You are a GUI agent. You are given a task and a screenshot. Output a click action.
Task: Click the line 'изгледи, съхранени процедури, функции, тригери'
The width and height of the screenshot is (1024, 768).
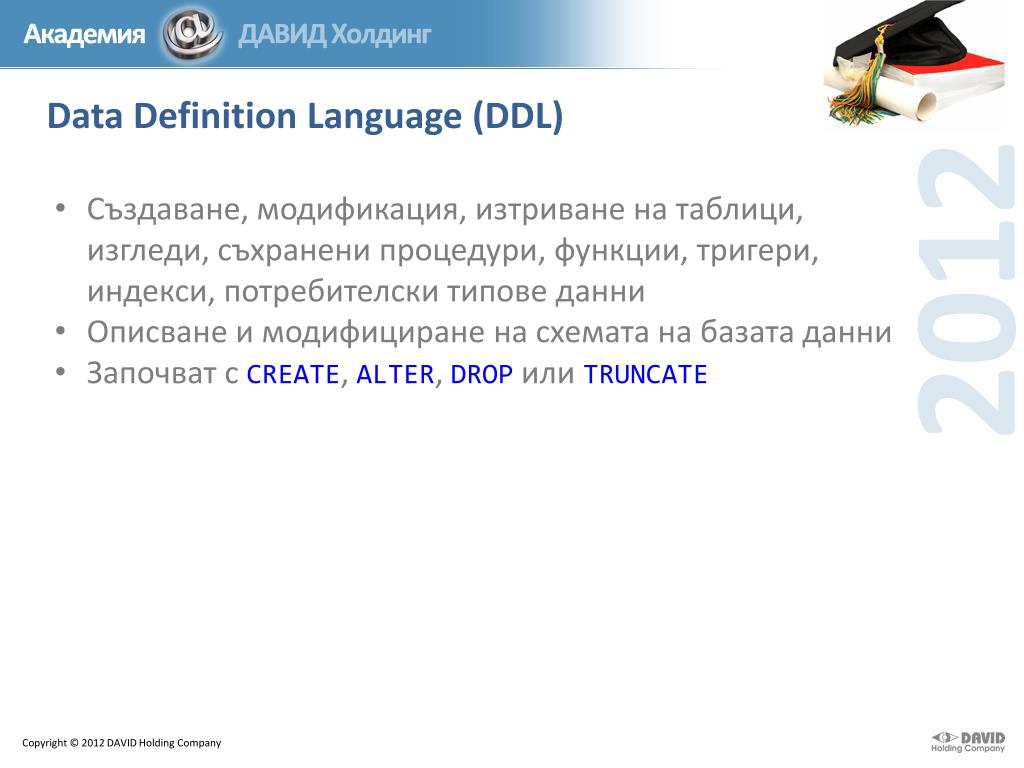point(453,251)
